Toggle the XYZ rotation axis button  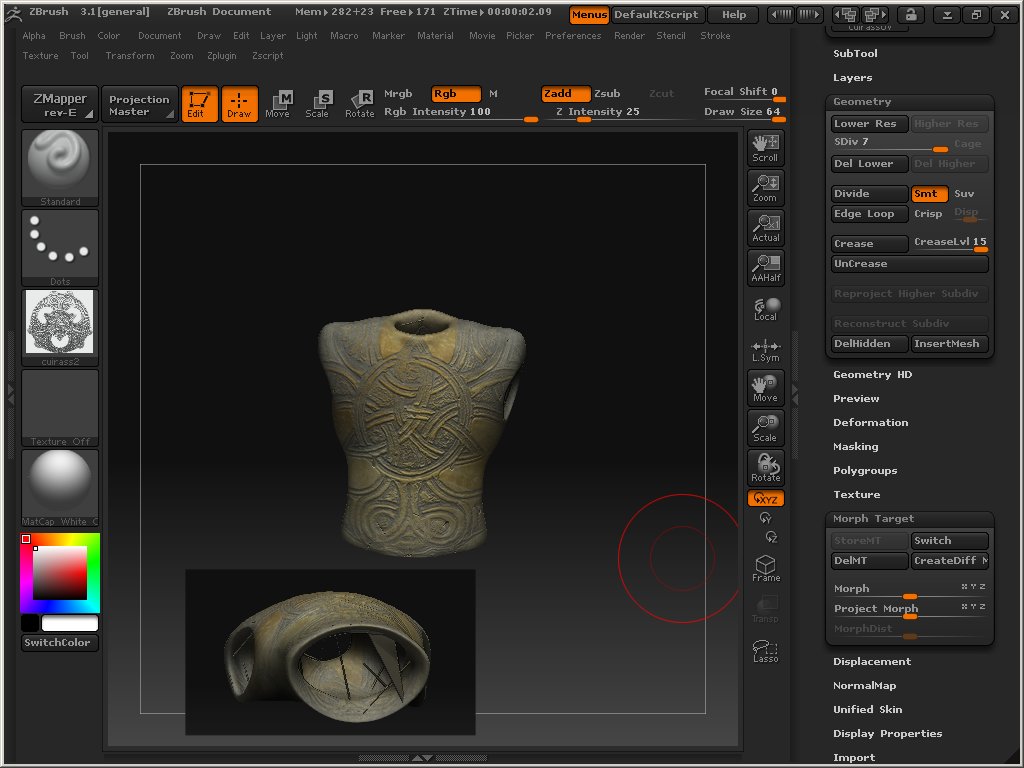766,498
